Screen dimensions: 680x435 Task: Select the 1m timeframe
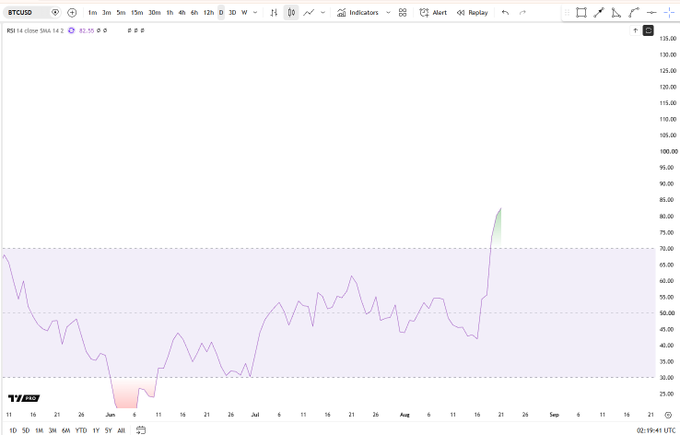click(92, 13)
